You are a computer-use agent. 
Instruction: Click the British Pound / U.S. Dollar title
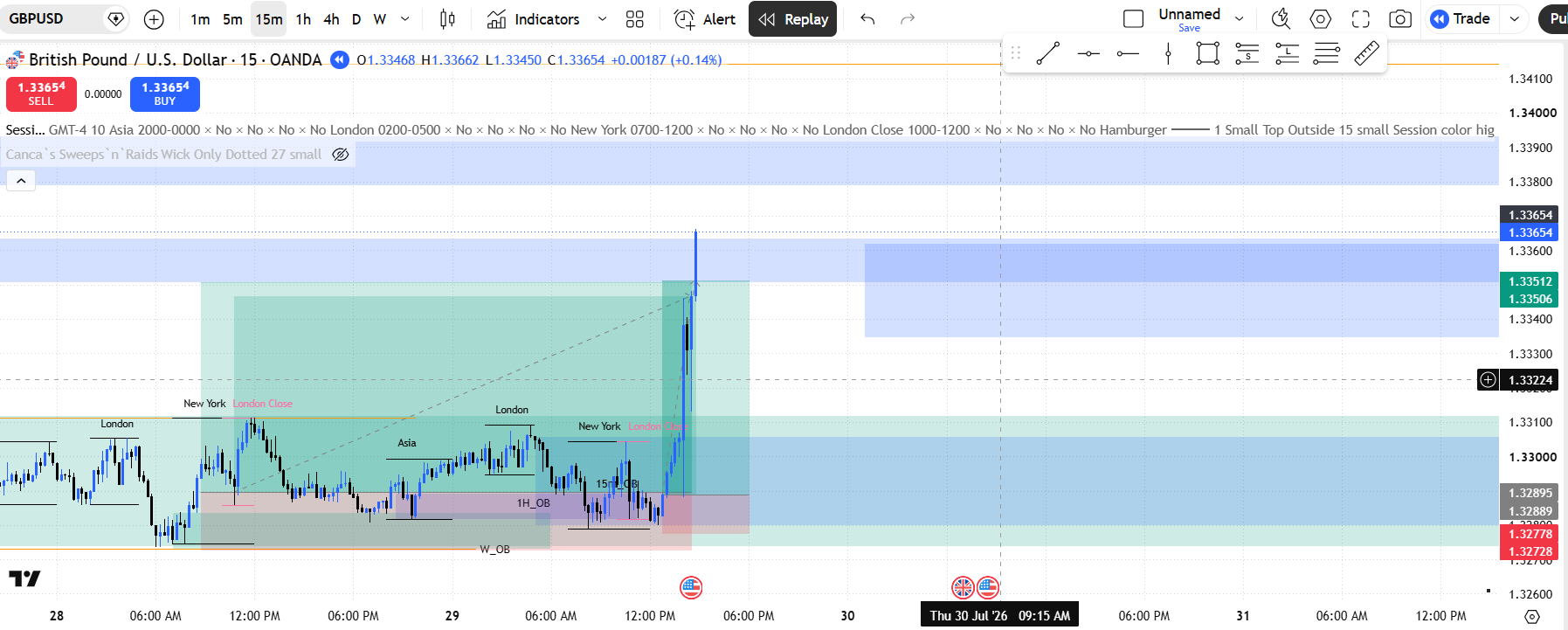click(x=128, y=59)
